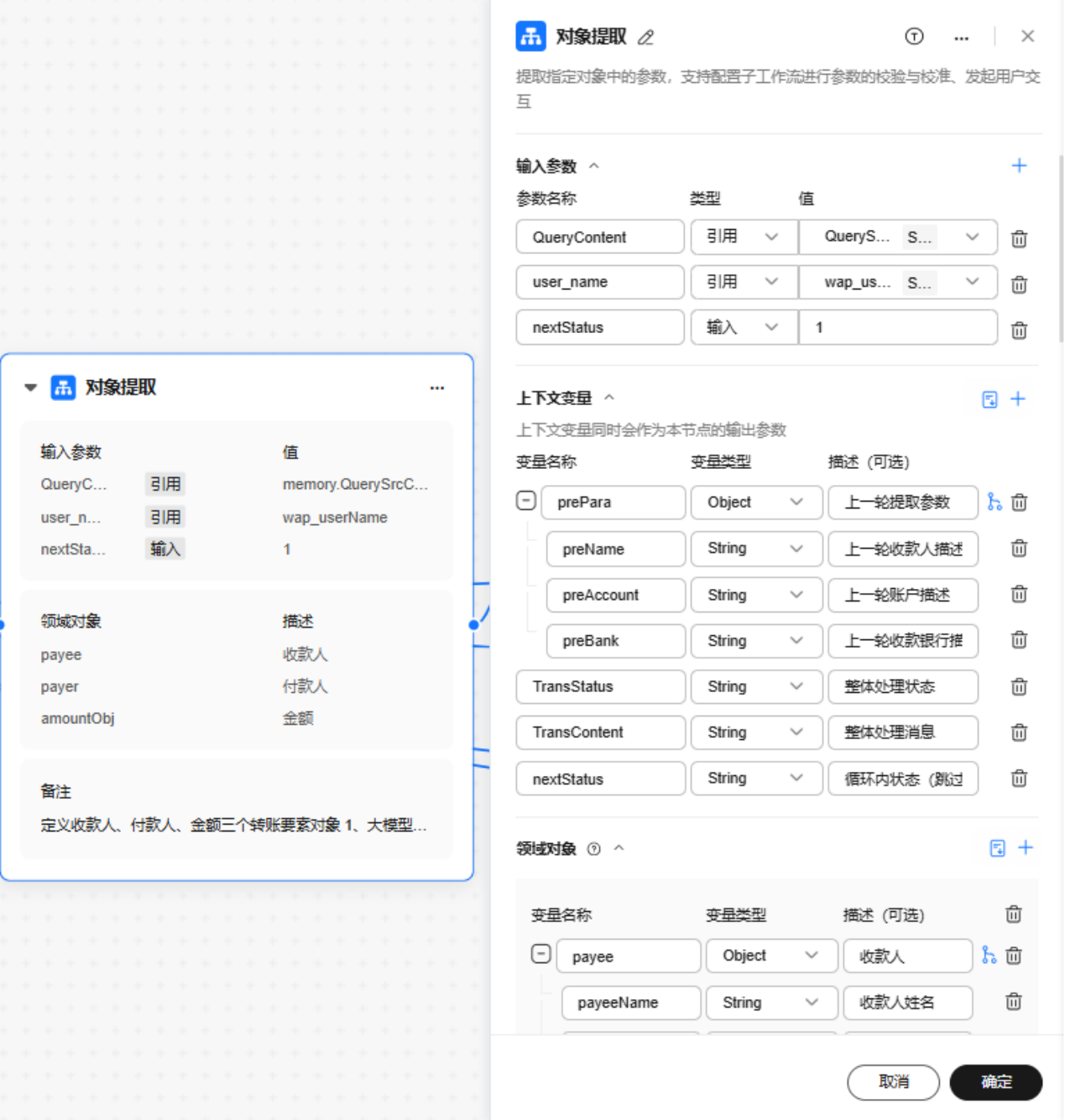Screen dimensions: 1065x1120
Task: Click the import icon in 上下文变量 section
Action: click(x=989, y=399)
